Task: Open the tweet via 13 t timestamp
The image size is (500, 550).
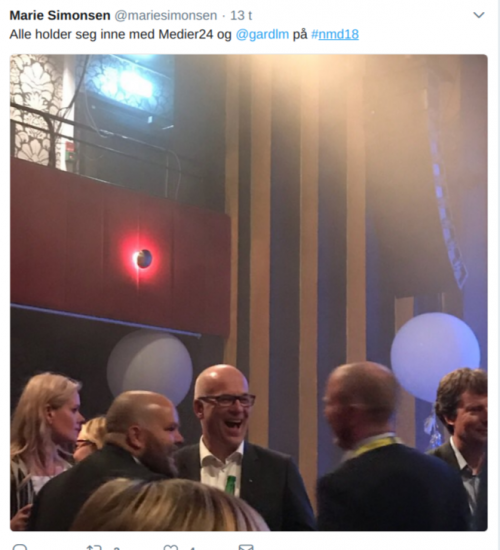Action: [x=241, y=15]
